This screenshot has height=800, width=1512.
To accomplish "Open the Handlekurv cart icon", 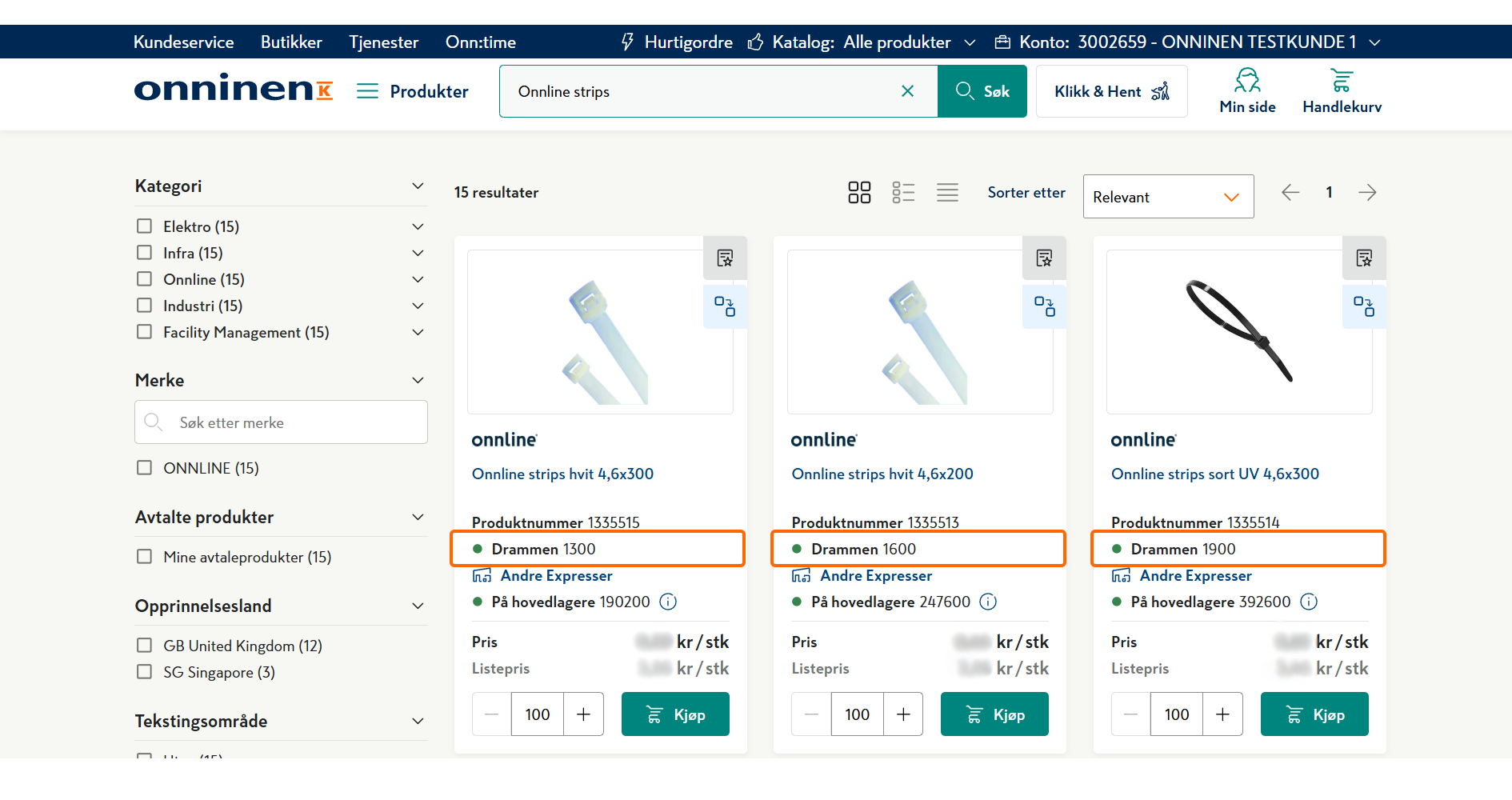I will tap(1342, 91).
